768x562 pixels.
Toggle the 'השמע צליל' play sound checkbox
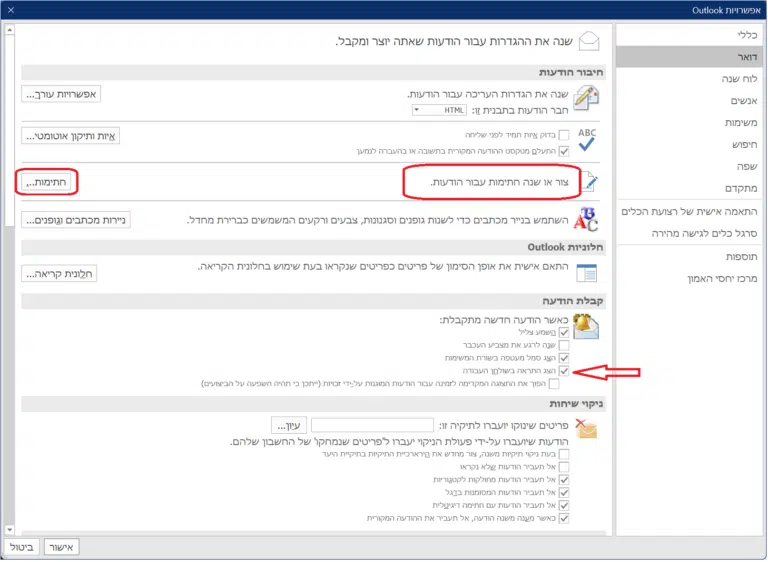pos(564,332)
